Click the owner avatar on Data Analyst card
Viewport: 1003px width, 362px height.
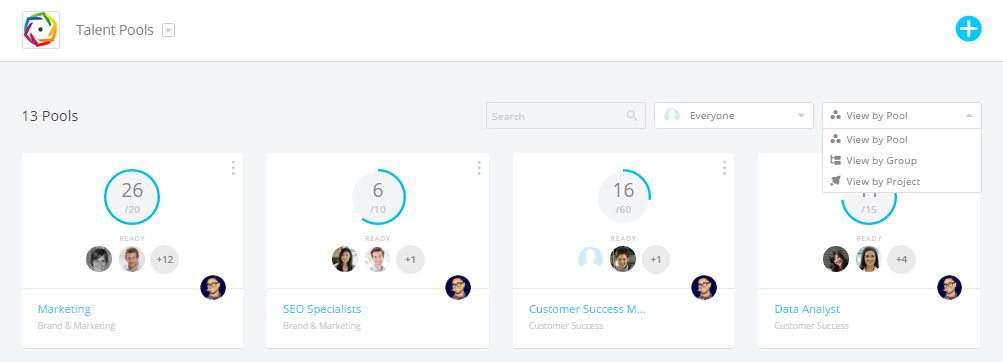[949, 288]
